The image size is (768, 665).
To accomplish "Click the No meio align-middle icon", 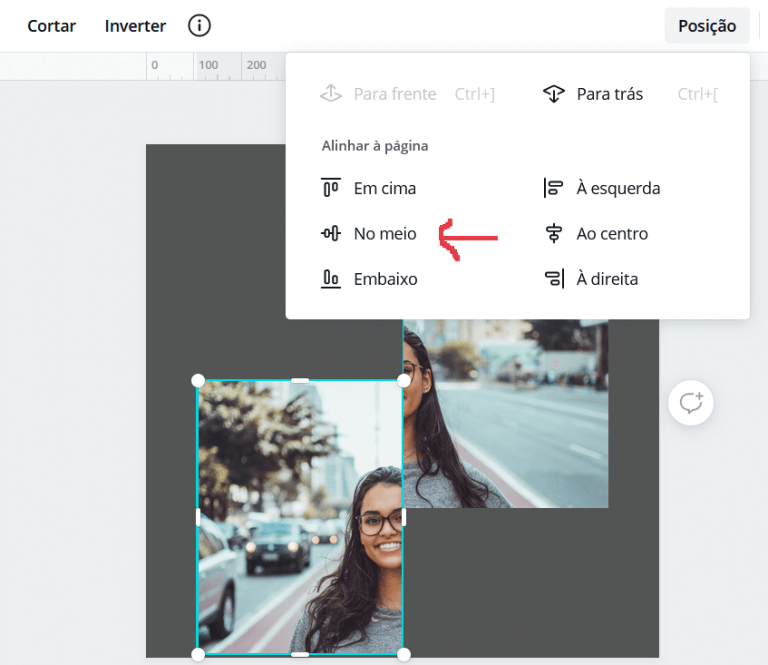I will [x=331, y=234].
